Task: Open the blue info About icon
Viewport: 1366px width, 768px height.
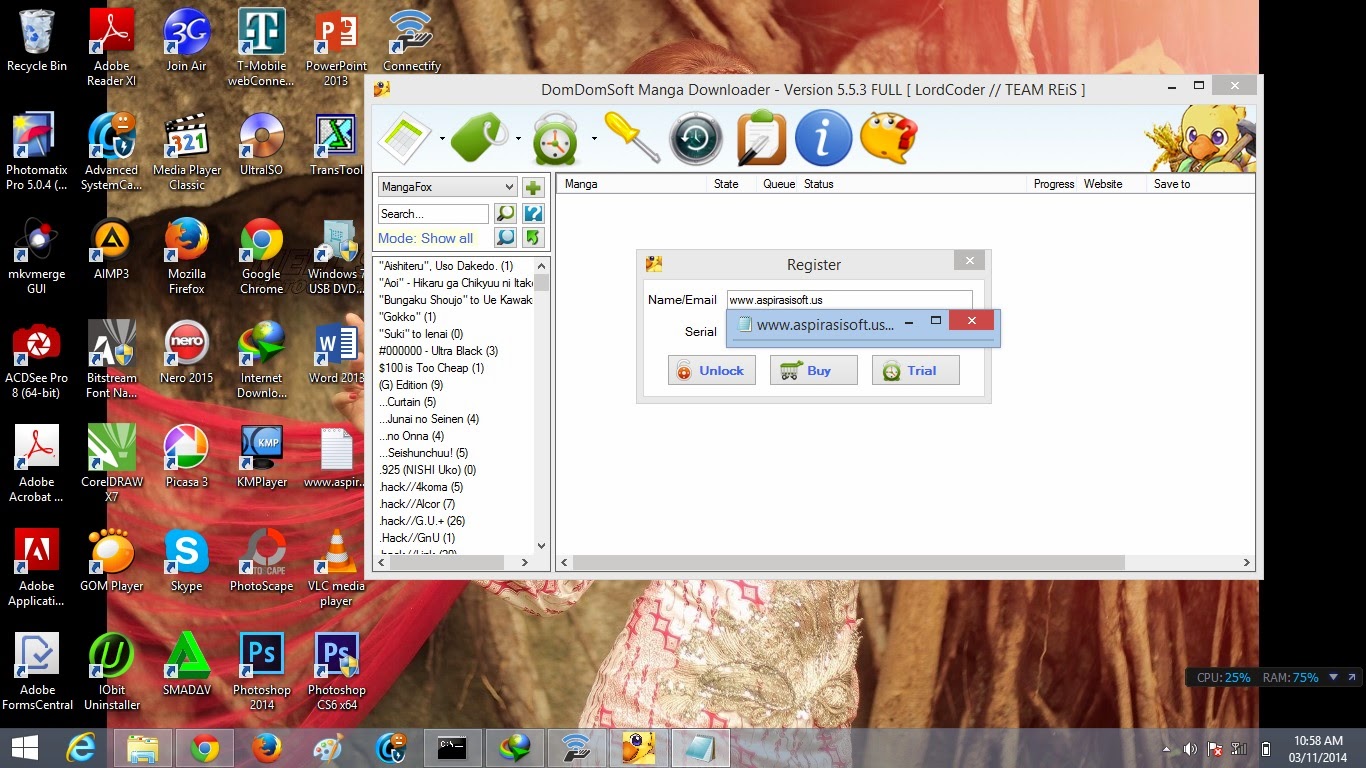Action: click(x=823, y=138)
